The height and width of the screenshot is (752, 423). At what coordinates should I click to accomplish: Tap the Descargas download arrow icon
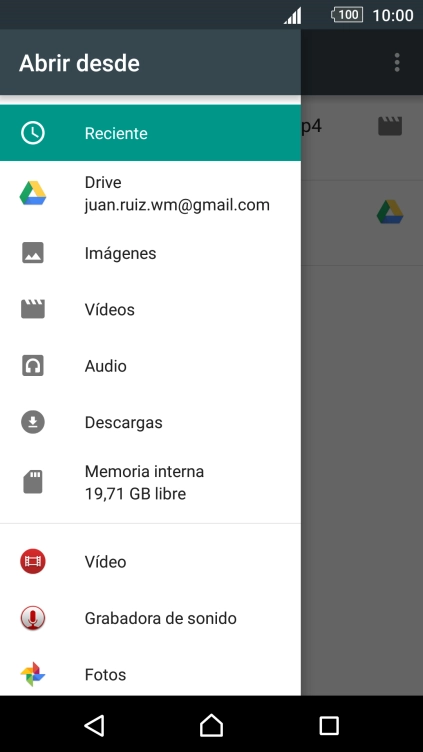pyautogui.click(x=33, y=423)
